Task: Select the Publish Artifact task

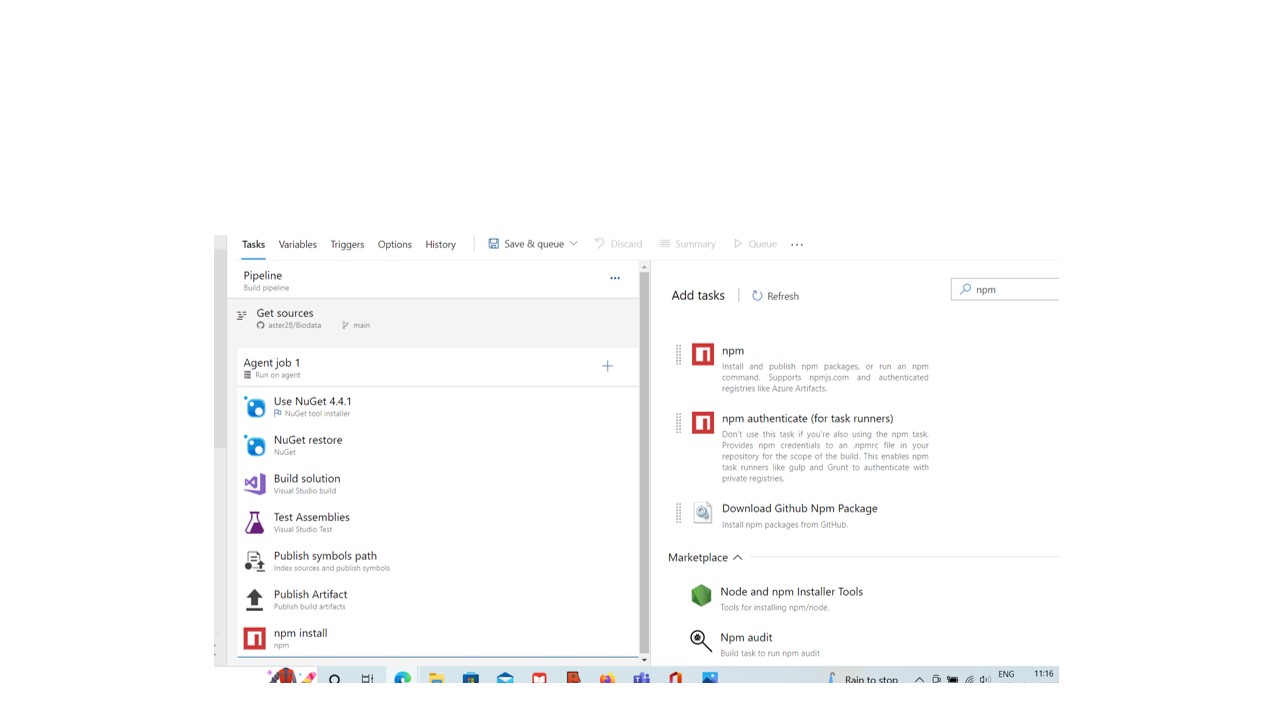Action: (x=438, y=599)
